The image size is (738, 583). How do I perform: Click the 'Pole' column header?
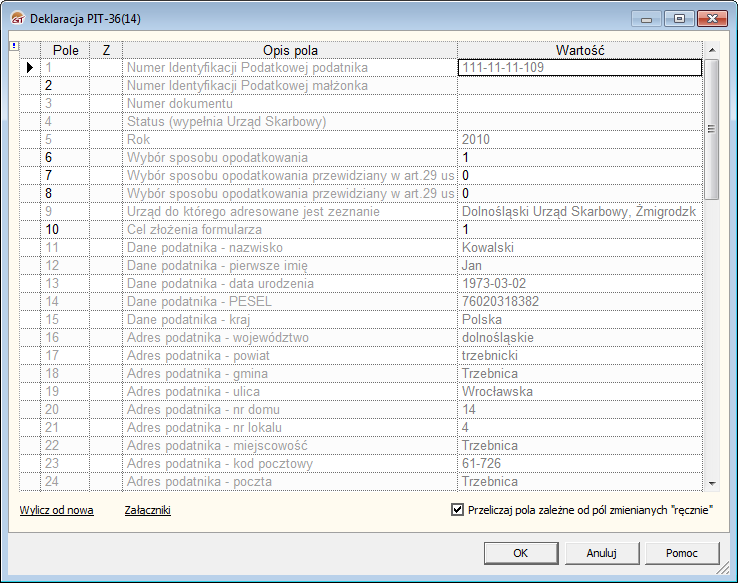click(65, 50)
